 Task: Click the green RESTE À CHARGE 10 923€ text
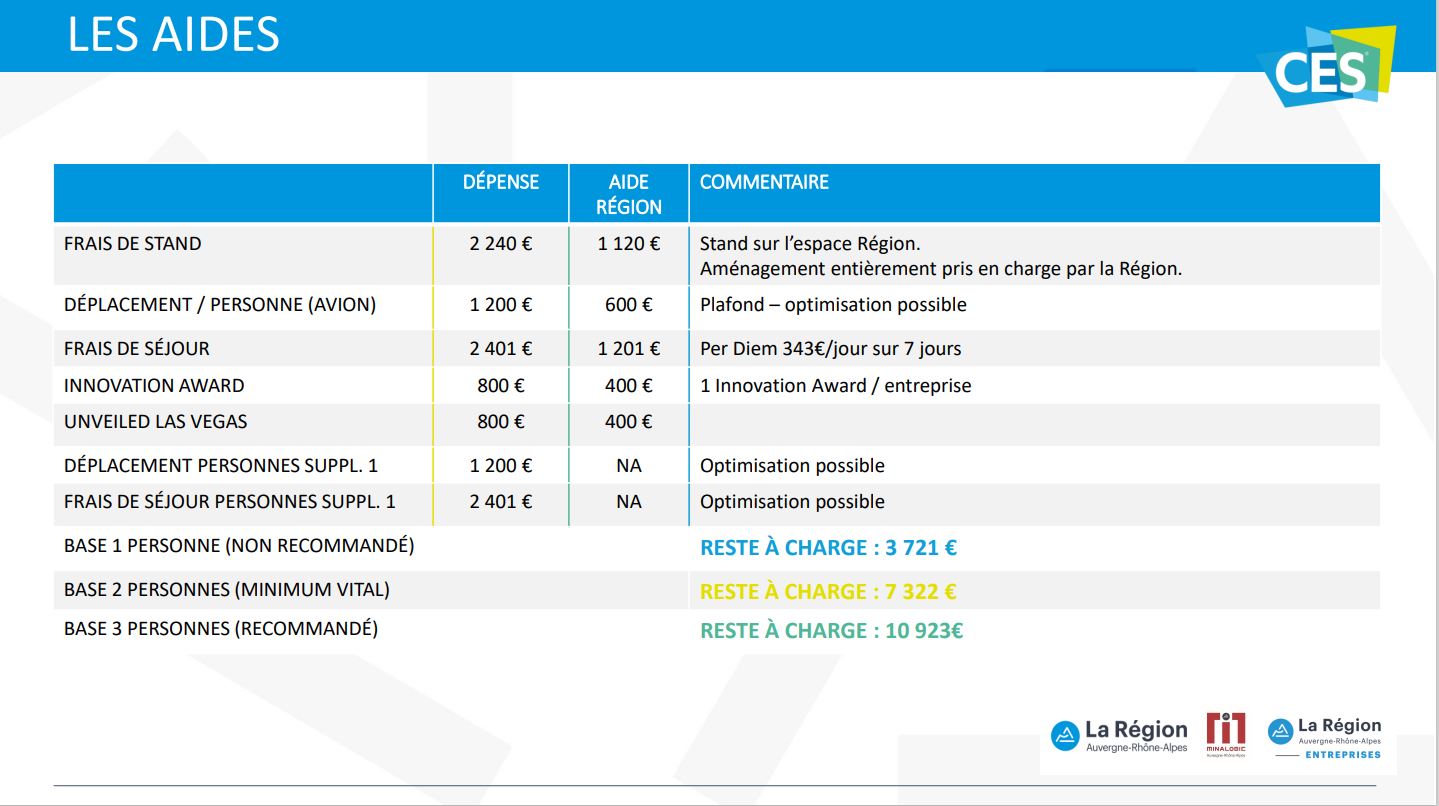(831, 631)
